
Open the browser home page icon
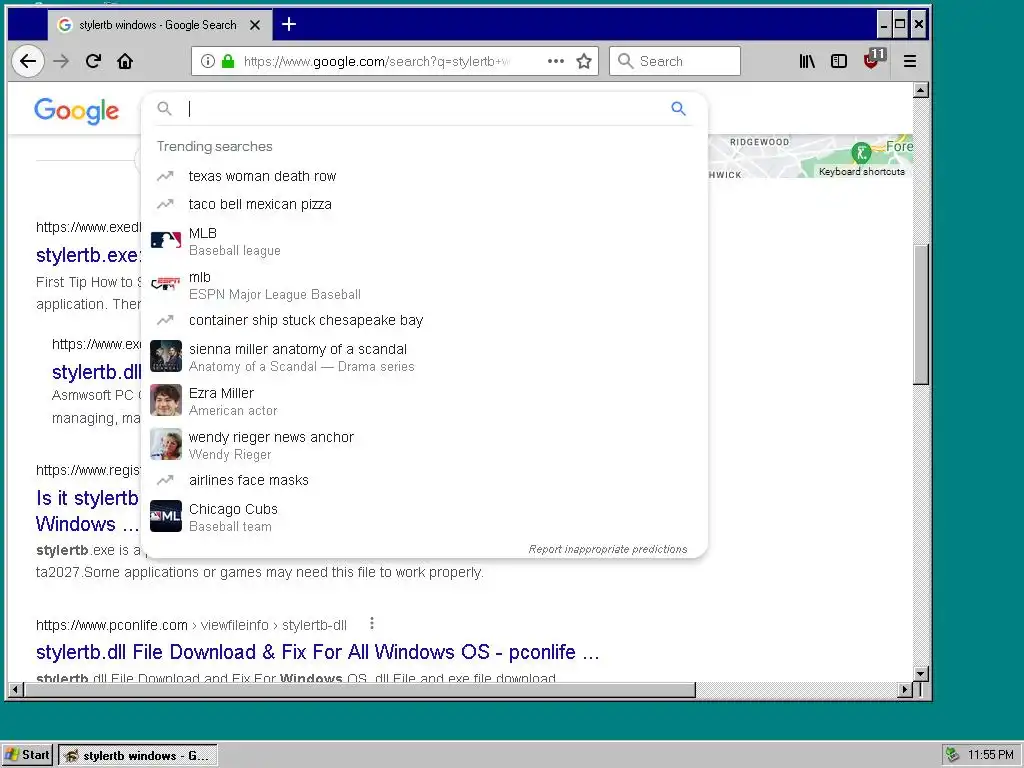(x=125, y=61)
